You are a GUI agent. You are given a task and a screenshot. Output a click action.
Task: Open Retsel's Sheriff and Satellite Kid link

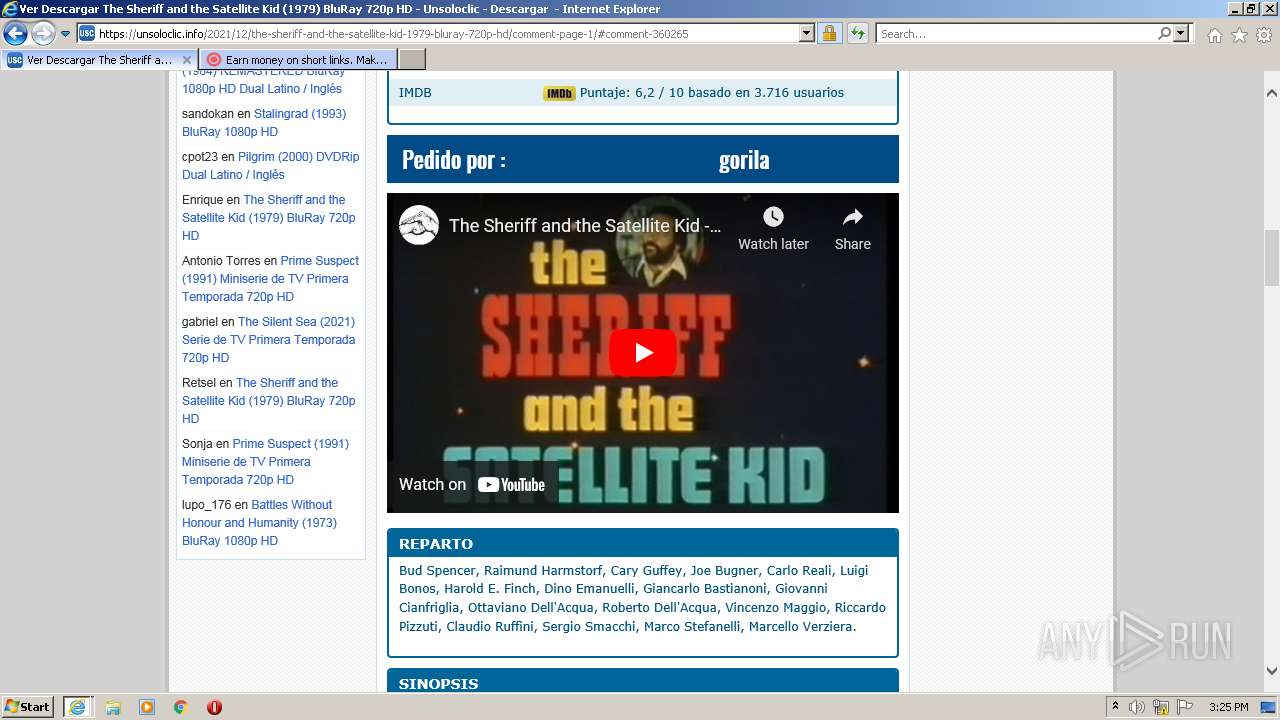(x=269, y=401)
